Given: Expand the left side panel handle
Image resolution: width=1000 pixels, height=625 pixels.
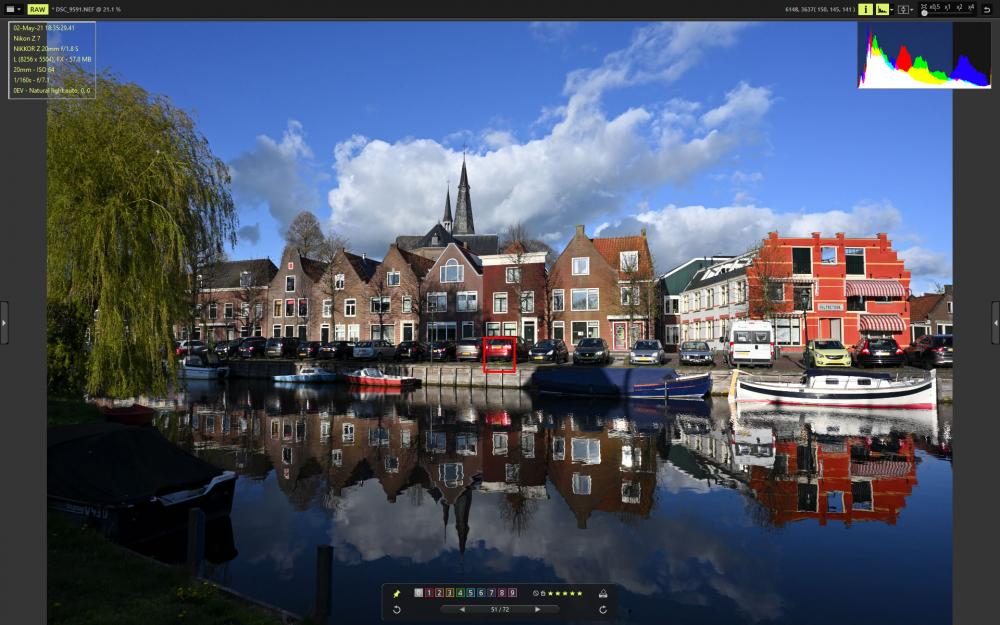Looking at the screenshot, I should point(4,323).
